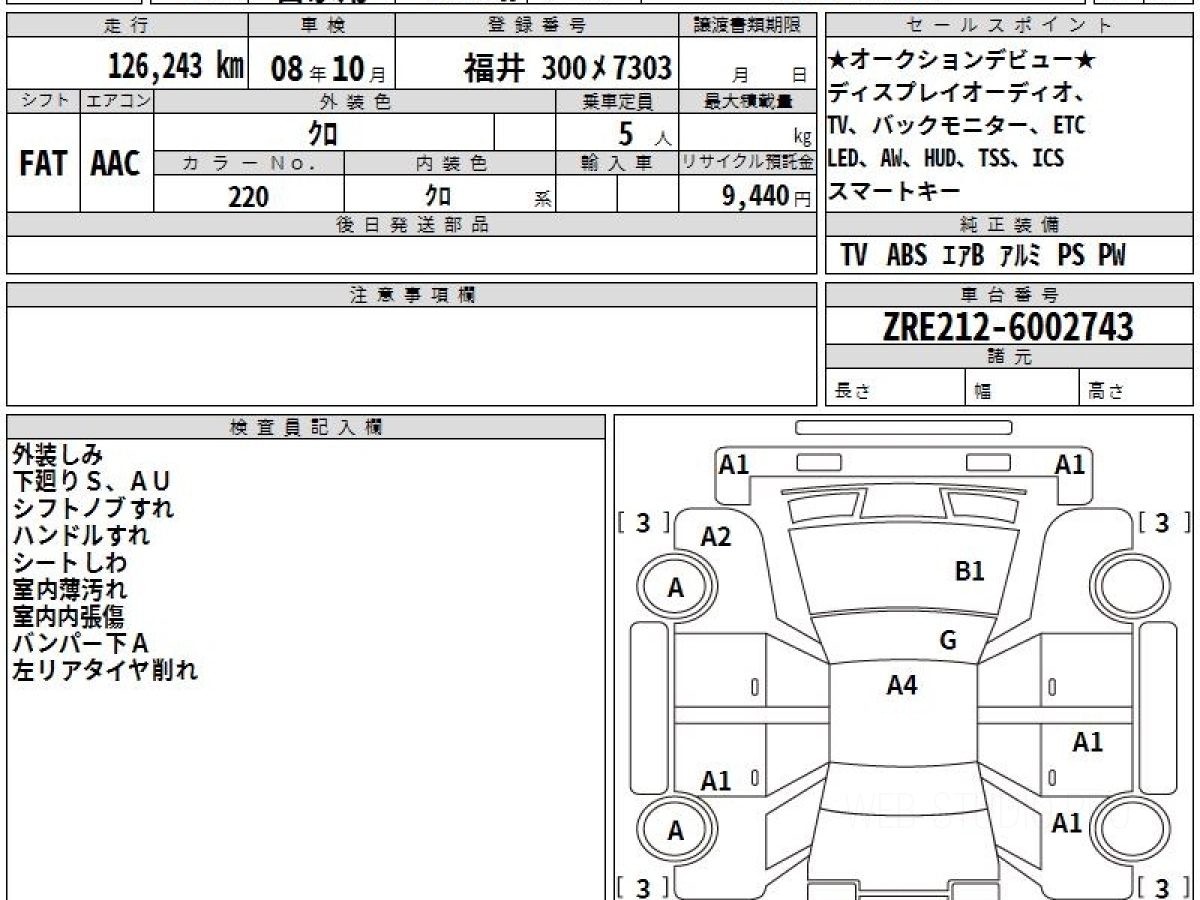The height and width of the screenshot is (900, 1200).
Task: Click the 内装色 header
Action: 450,163
